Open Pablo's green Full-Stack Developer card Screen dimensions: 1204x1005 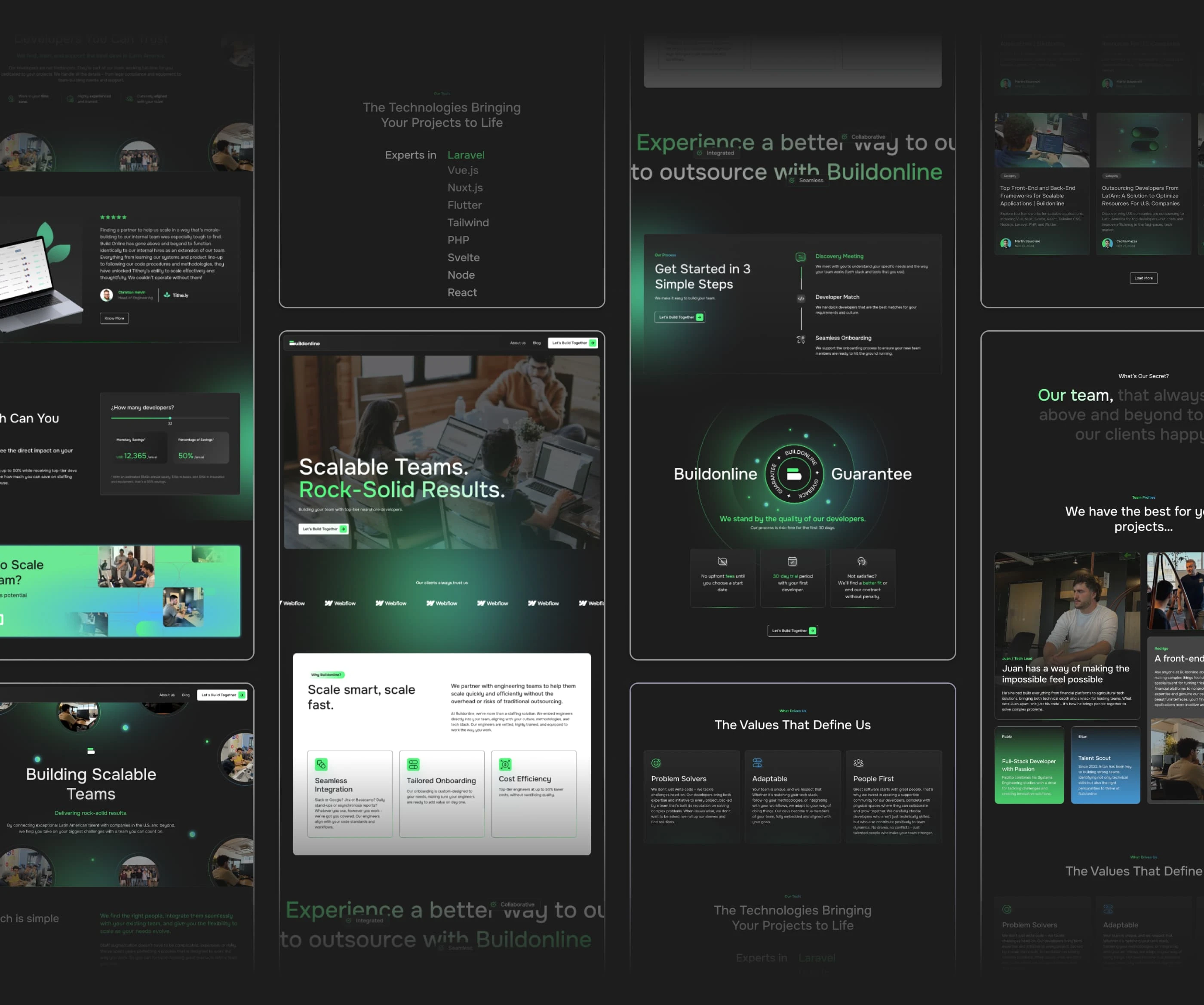point(1029,765)
